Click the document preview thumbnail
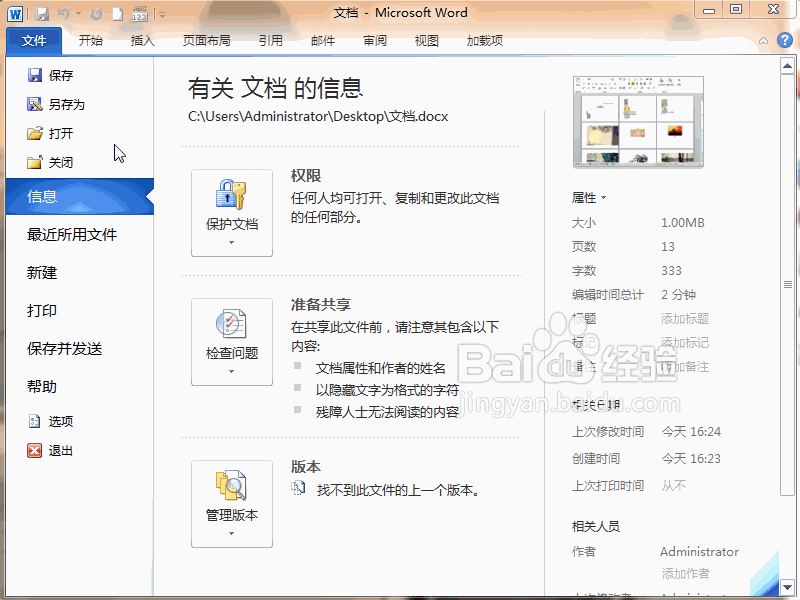Viewport: 800px width, 600px height. pyautogui.click(x=638, y=120)
